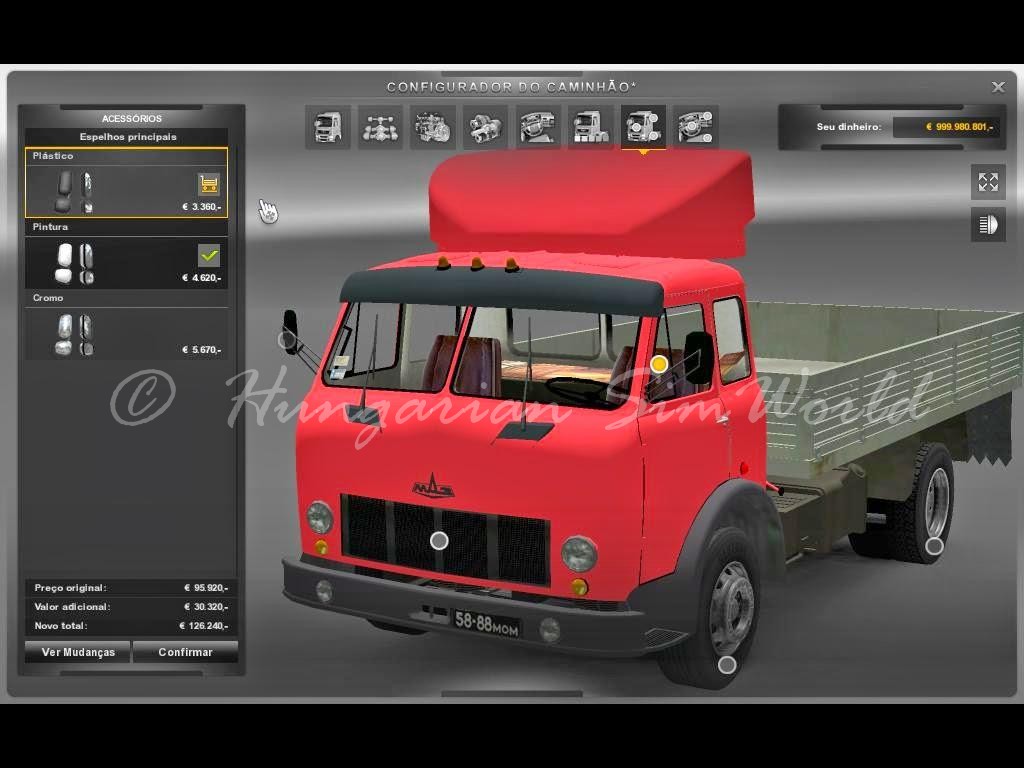Screen dimensions: 1024x768
Task: Select the Cromo mirror option
Action: point(126,333)
